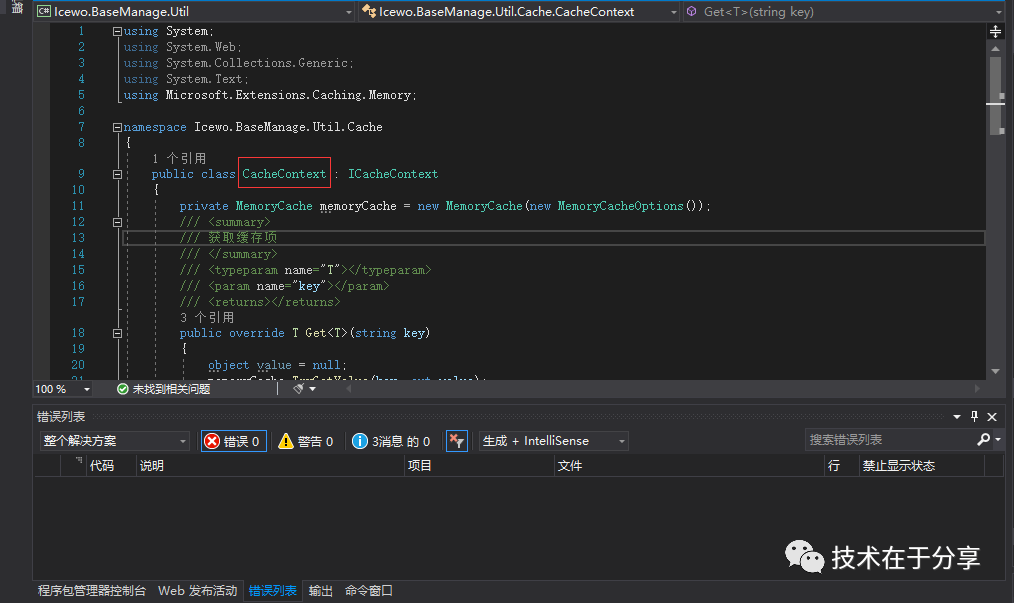
Task: Click the memoryCache field name
Action: click(358, 206)
